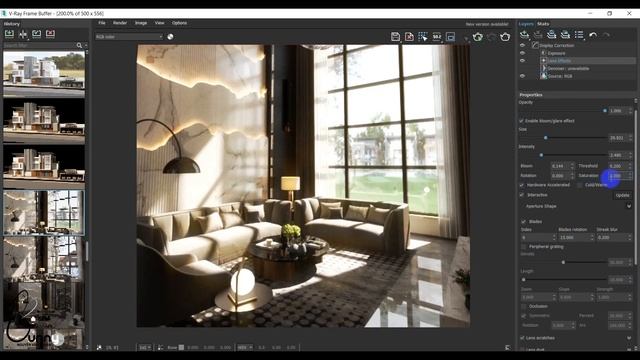The height and width of the screenshot is (360, 640).
Task: Click the Opacity slider handle
Action: [x=604, y=111]
